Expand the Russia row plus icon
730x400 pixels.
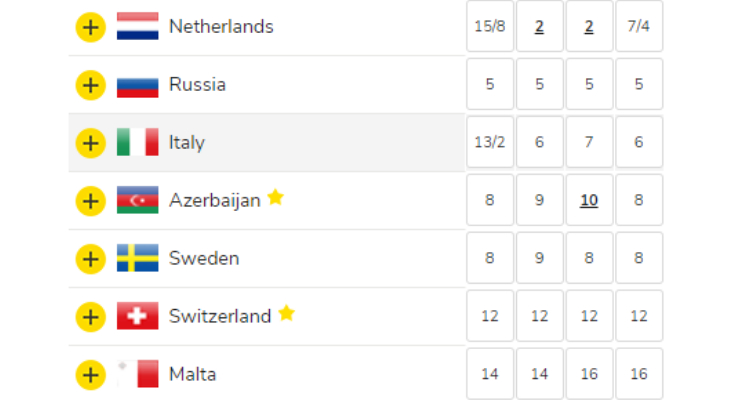91,85
